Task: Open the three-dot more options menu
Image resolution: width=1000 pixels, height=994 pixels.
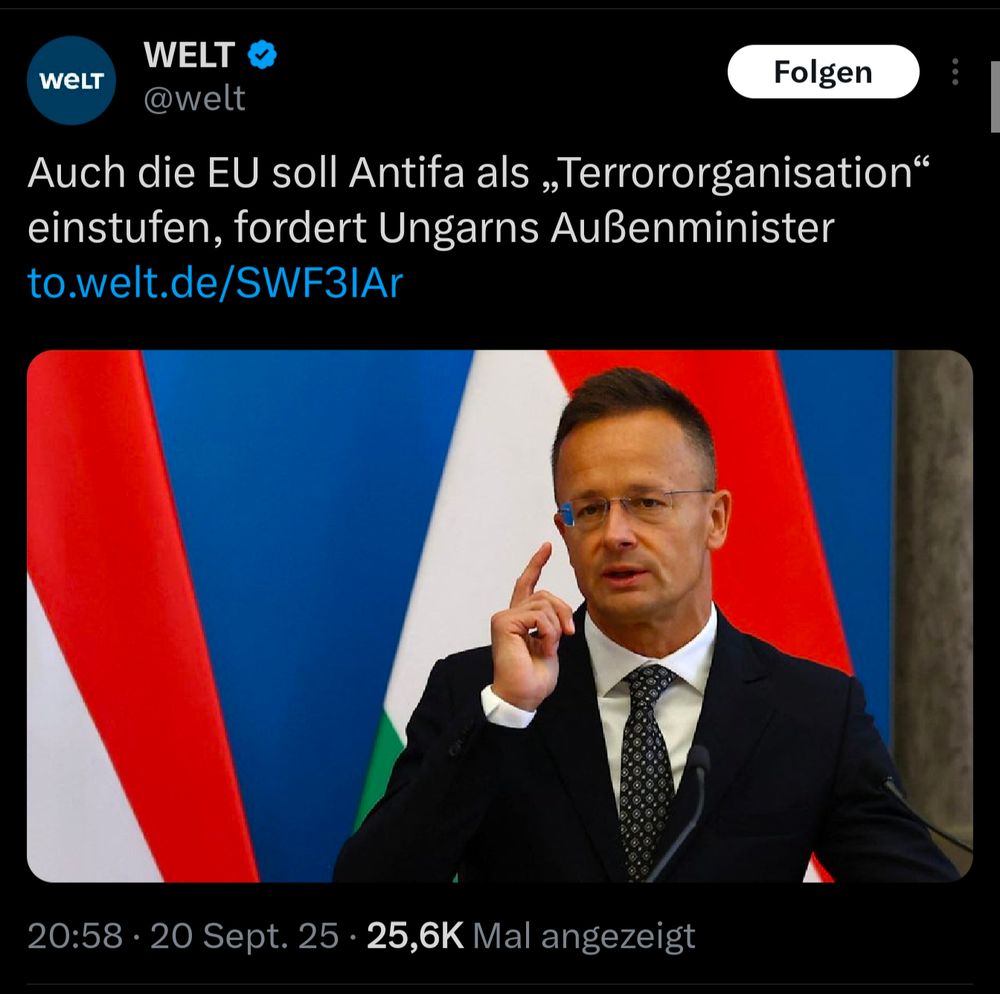Action: [x=955, y=72]
